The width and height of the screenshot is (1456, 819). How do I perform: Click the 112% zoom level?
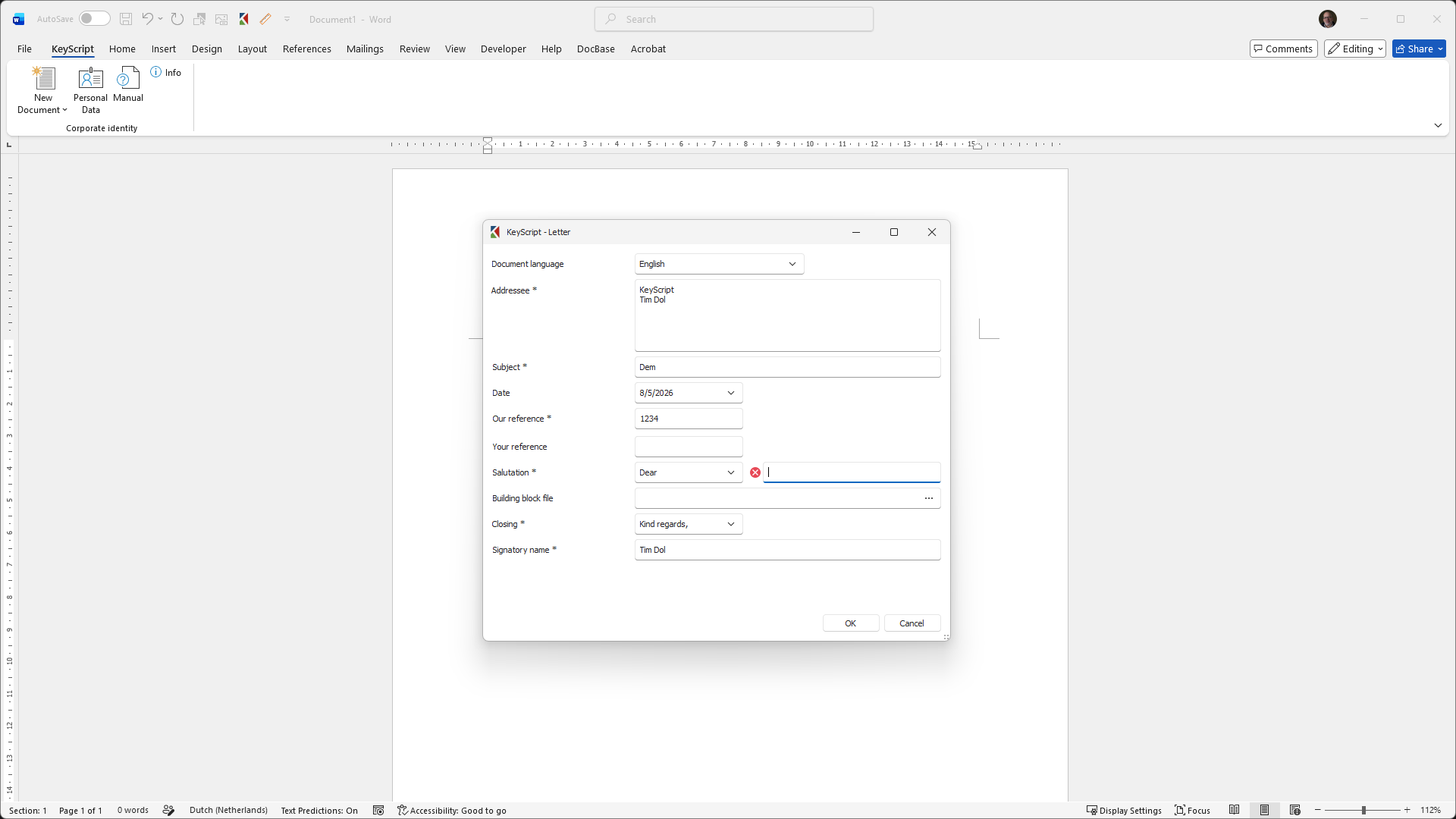(1431, 811)
